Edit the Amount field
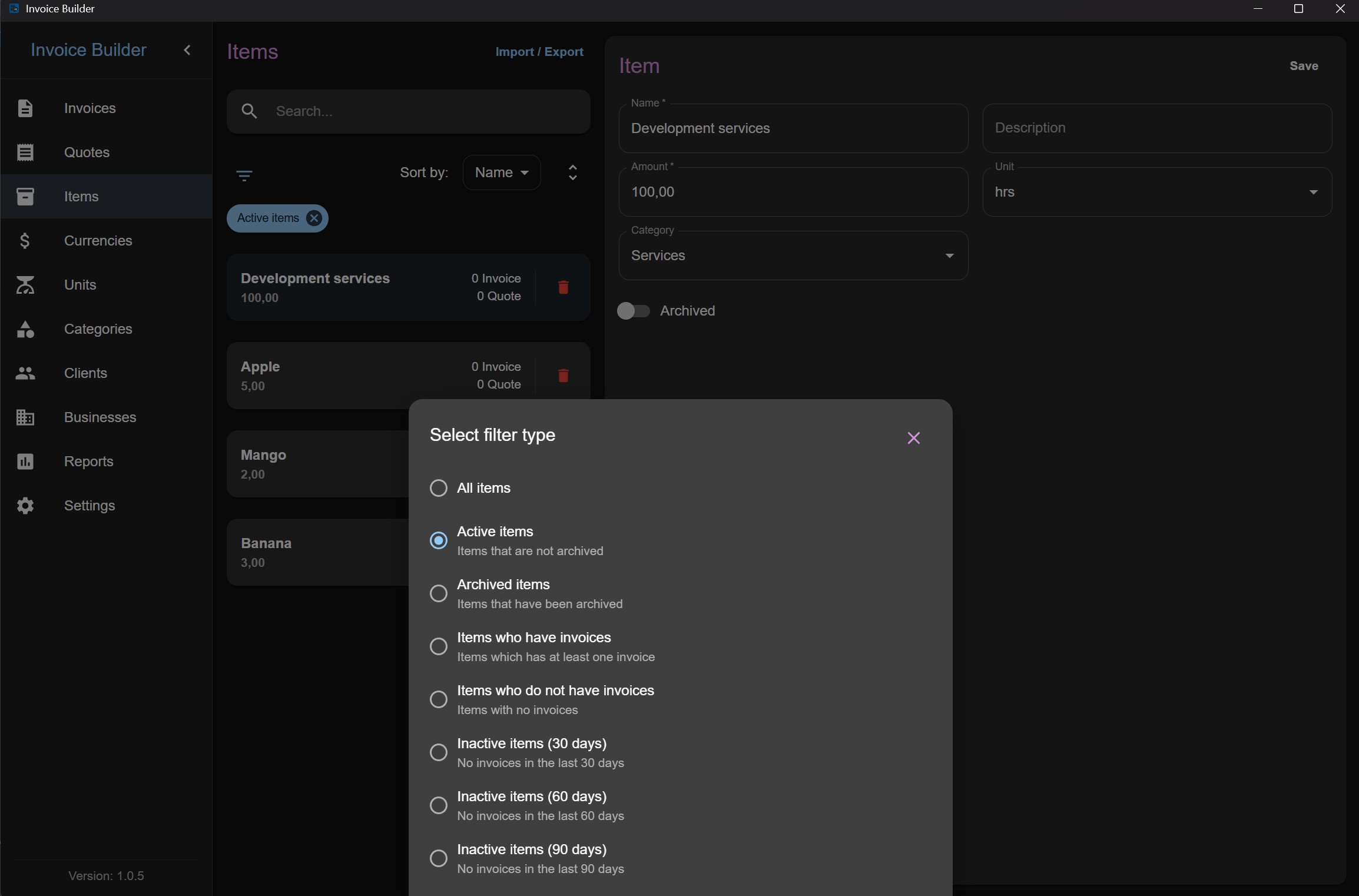 [793, 192]
